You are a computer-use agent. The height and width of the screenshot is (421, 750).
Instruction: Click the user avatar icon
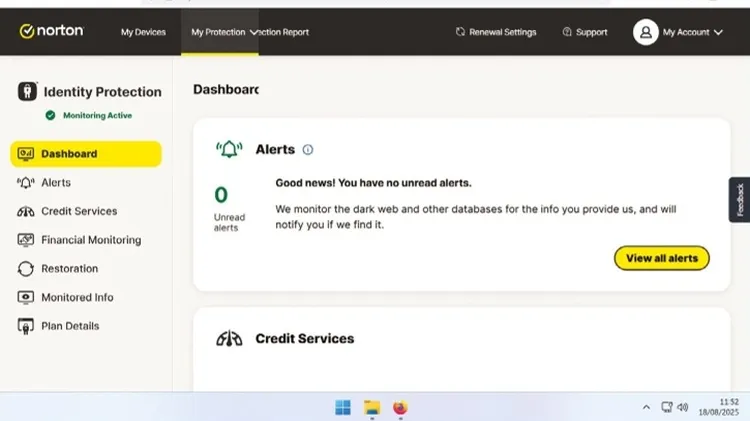[645, 32]
